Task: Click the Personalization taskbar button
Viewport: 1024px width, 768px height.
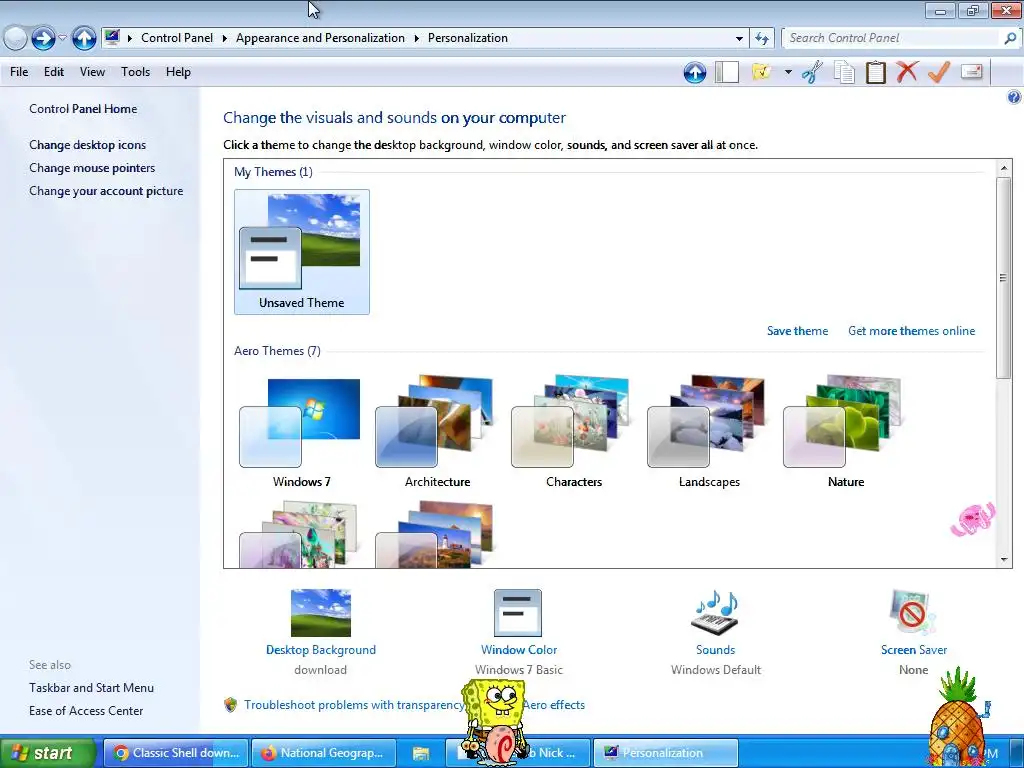Action: 666,753
